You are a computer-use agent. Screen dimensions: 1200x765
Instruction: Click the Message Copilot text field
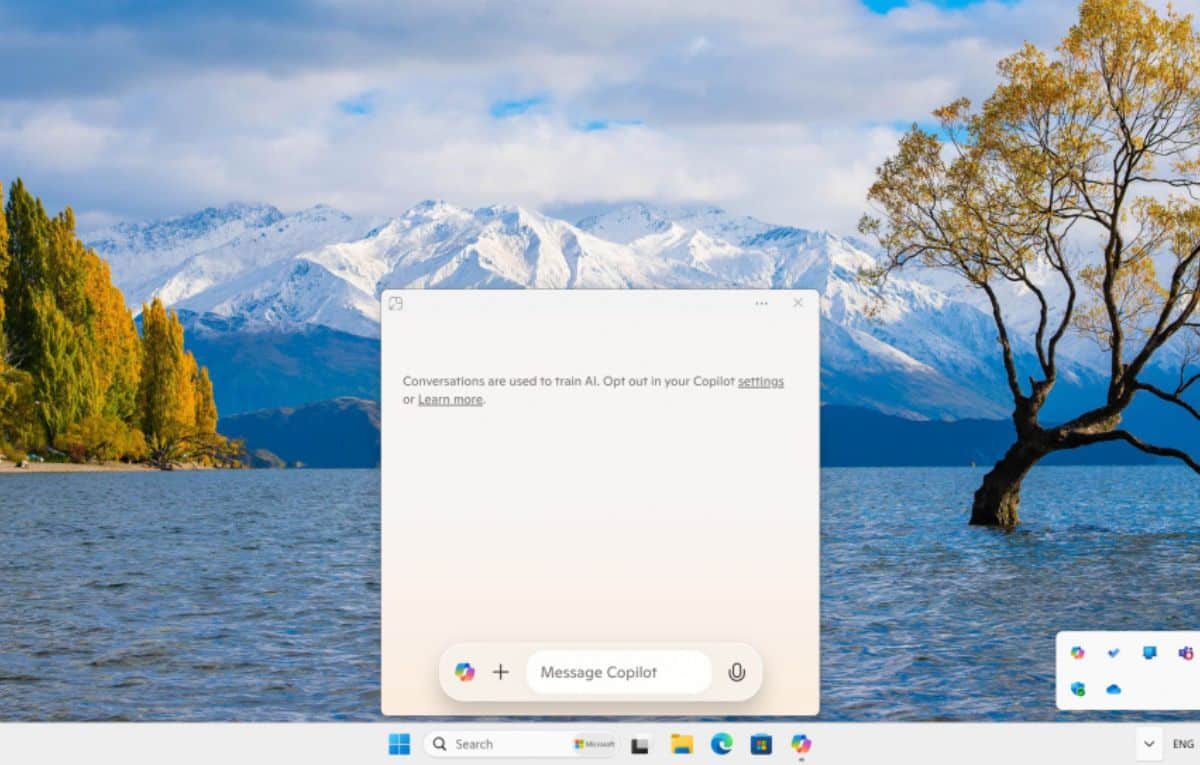(x=618, y=672)
